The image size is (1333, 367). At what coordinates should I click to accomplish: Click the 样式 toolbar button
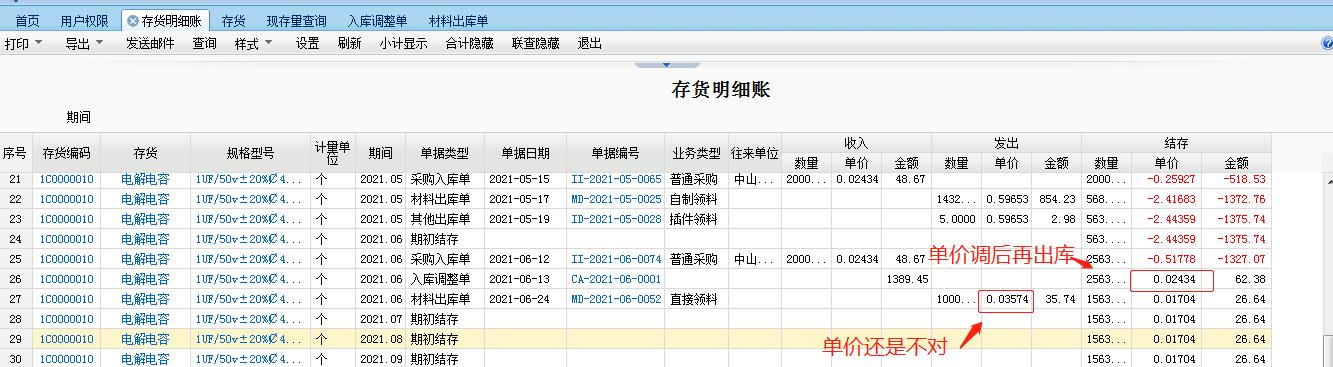click(x=247, y=43)
